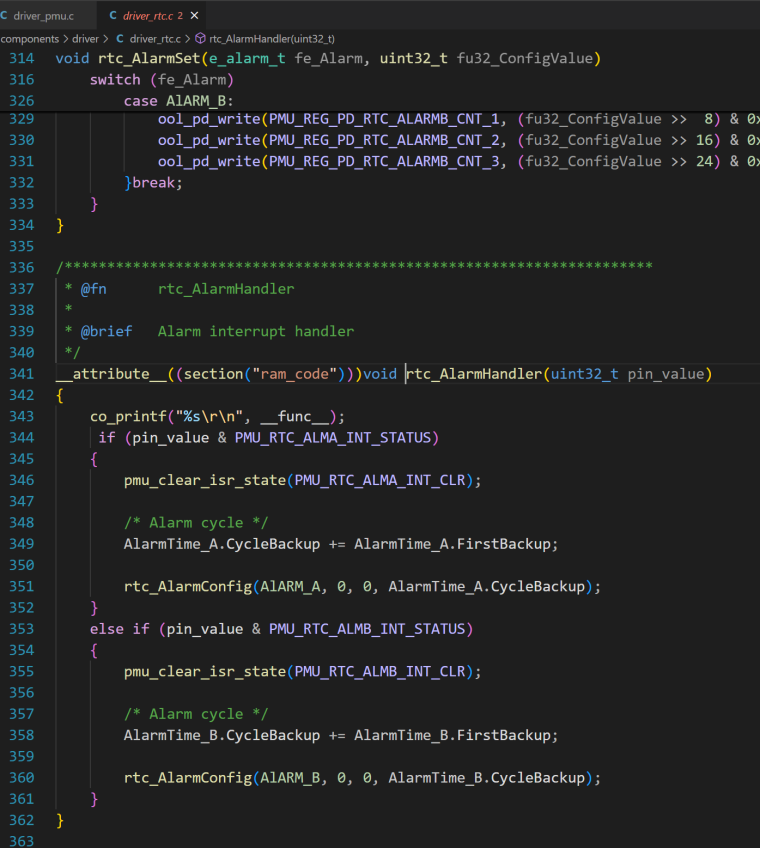Open the components breadcrumb folder
Viewport: 760px width, 848px height.
click(30, 39)
